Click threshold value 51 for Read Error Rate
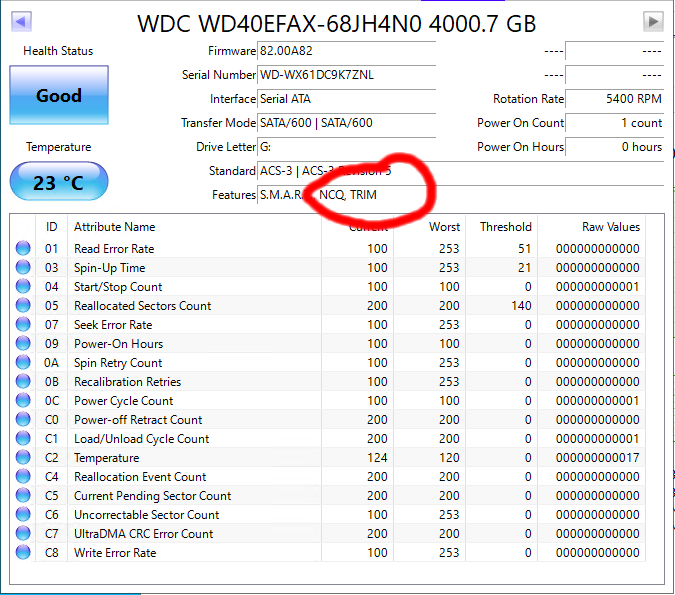The image size is (675, 595). coord(524,249)
